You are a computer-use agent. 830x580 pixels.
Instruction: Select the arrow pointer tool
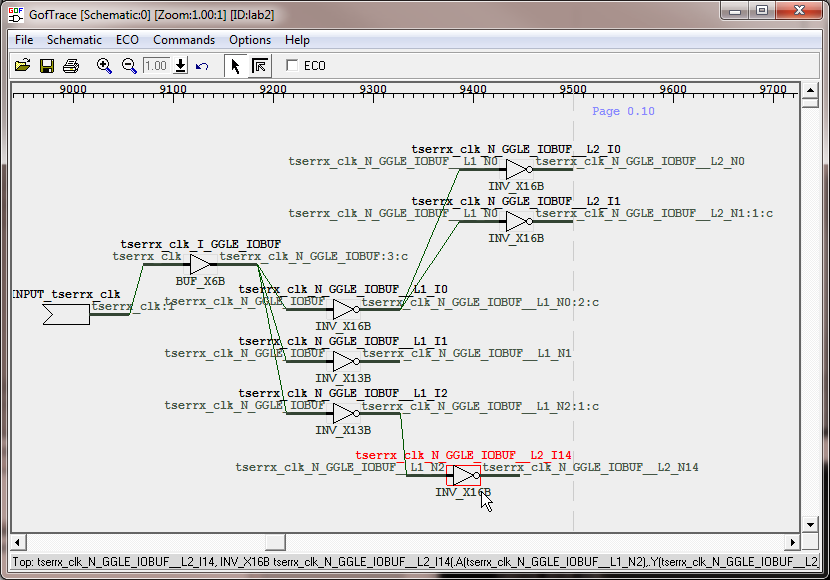236,66
